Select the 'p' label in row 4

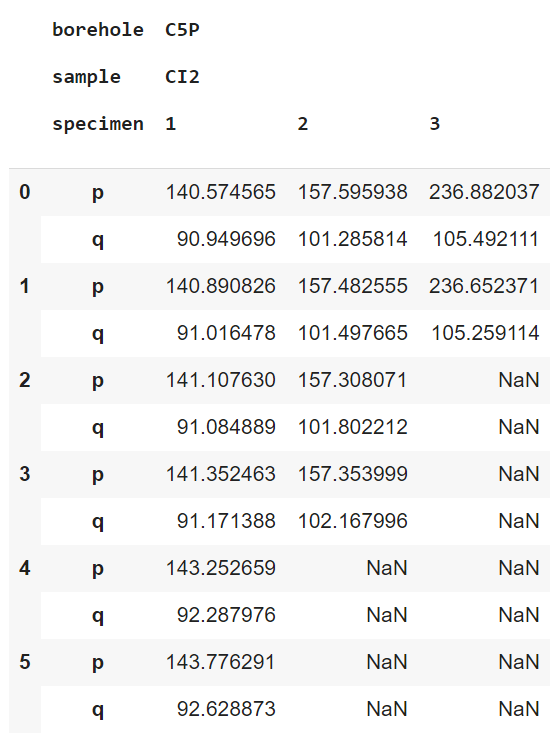[98, 569]
